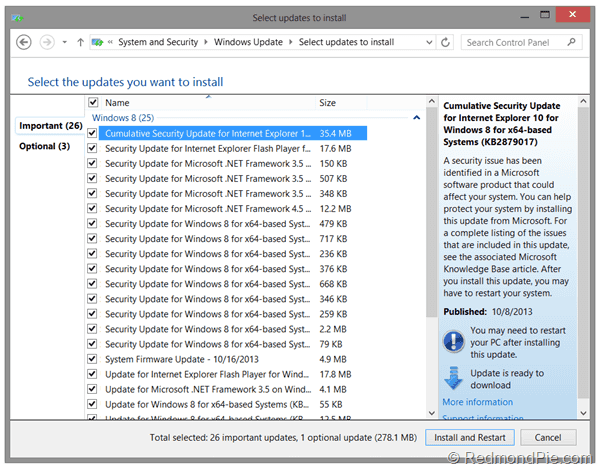Viewport: 600px width, 469px height.
Task: Uncheck the 55 KB Update for Windows 8
Action: pos(92,404)
